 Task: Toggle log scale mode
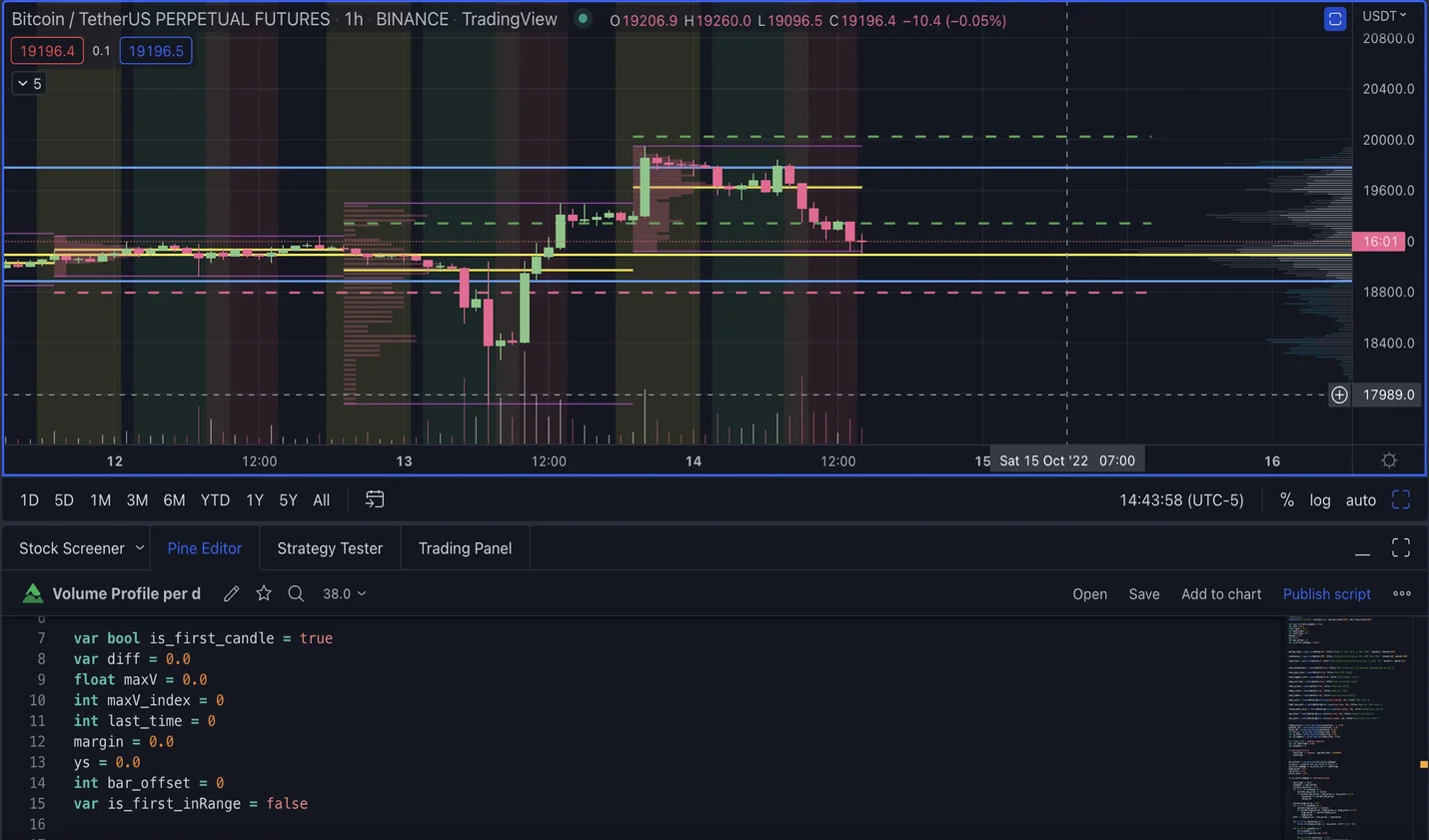point(1320,499)
